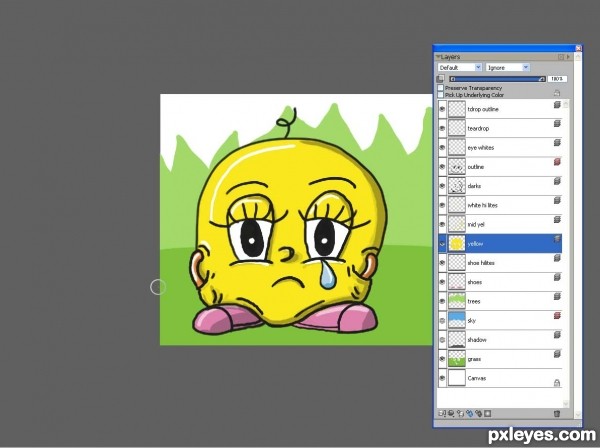
Task: Open the Dynamic Plugins button in Layers footer
Action: click(x=451, y=414)
